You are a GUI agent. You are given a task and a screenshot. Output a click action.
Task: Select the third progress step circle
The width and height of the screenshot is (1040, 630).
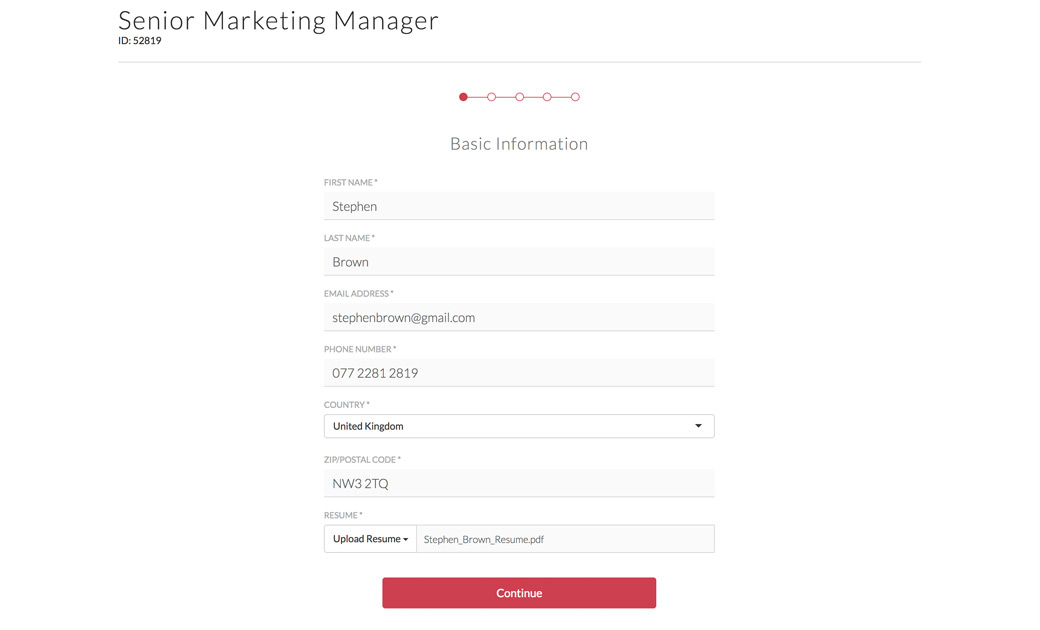(x=519, y=97)
